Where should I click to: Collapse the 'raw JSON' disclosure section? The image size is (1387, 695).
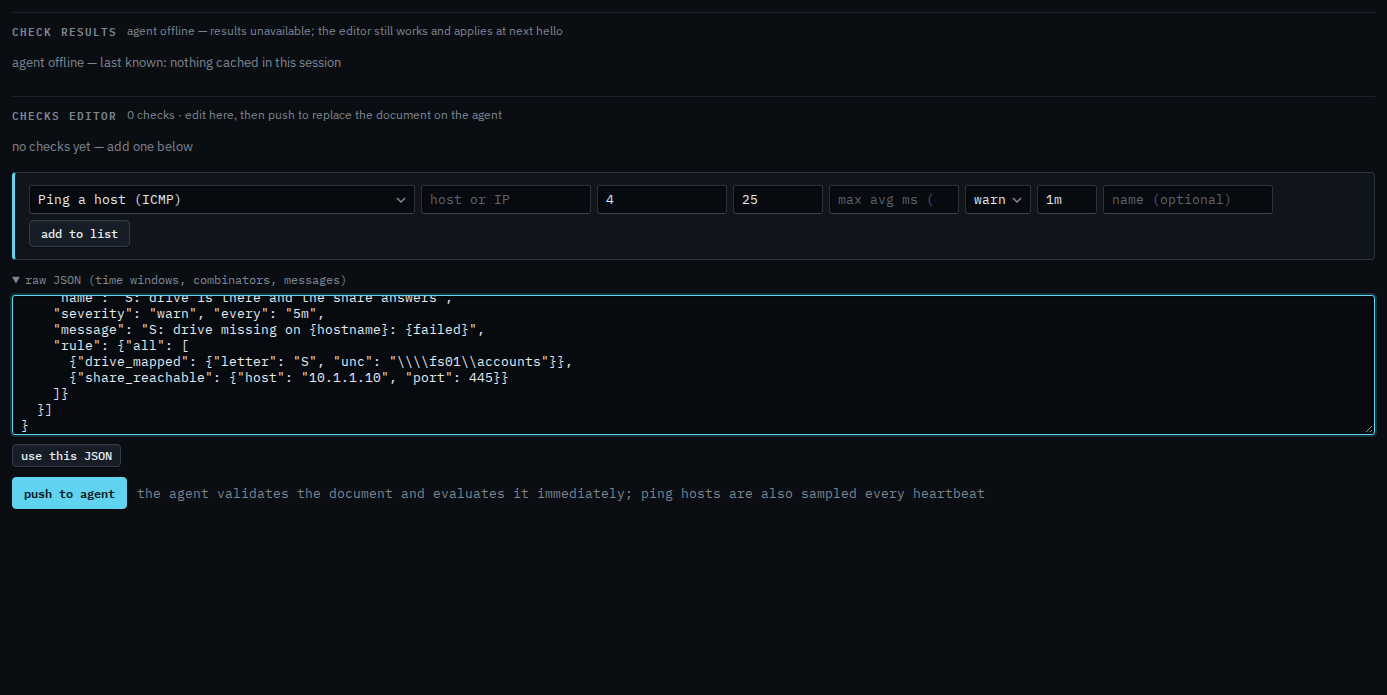tap(179, 280)
